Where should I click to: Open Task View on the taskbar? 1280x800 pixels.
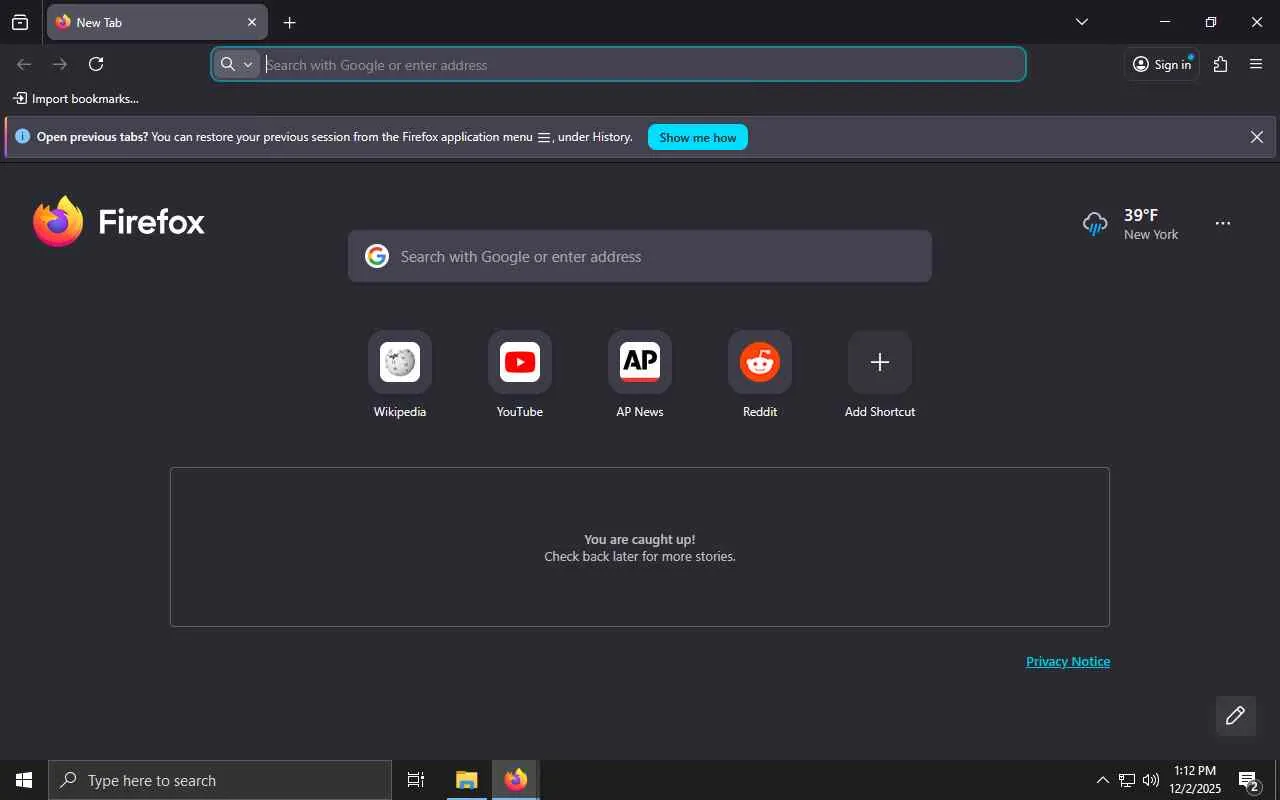click(416, 781)
